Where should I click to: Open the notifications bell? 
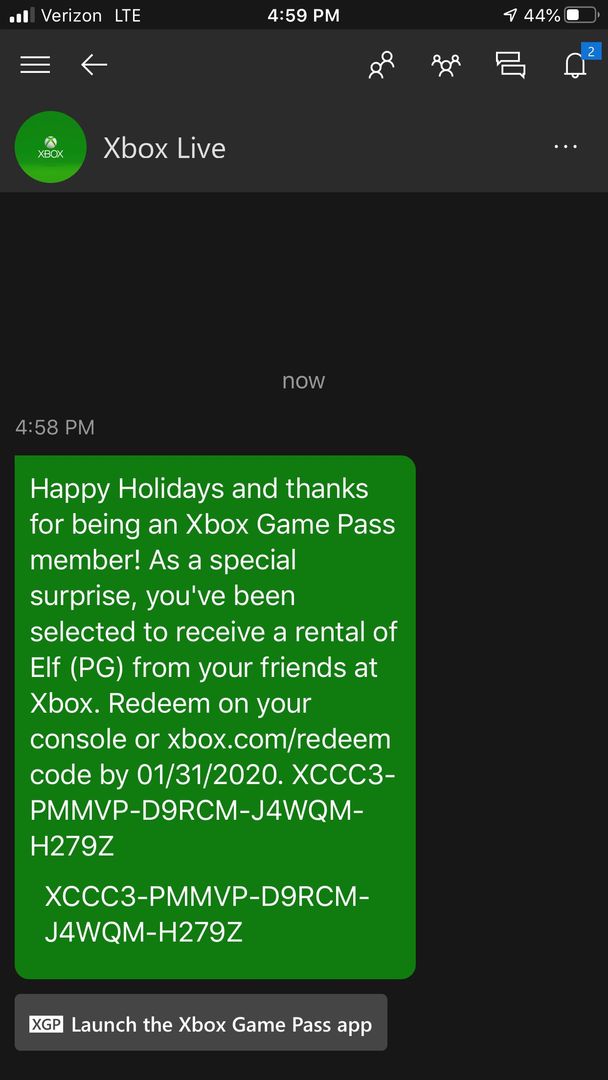point(574,66)
